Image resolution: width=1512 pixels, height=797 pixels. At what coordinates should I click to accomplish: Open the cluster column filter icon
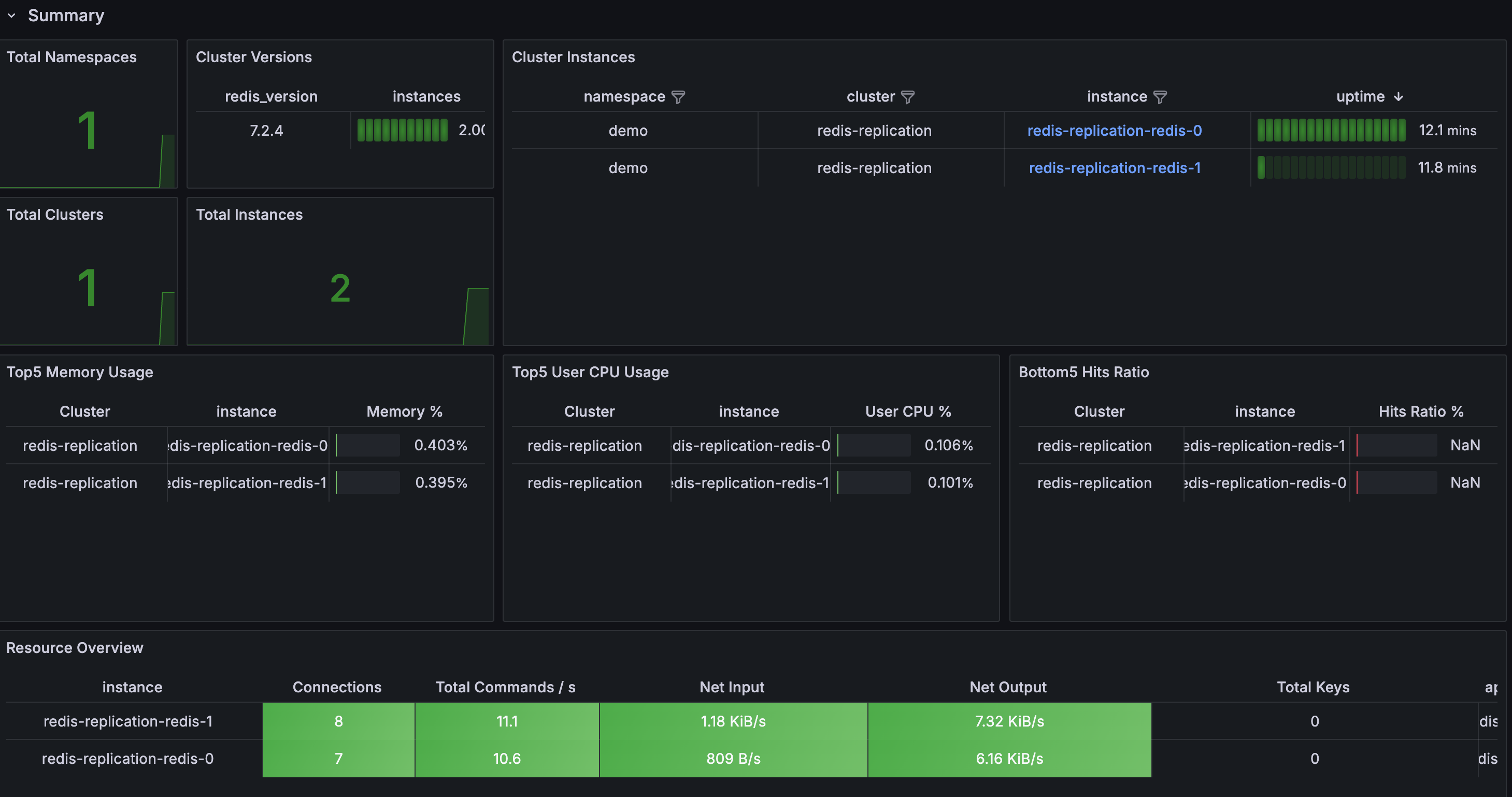[907, 97]
